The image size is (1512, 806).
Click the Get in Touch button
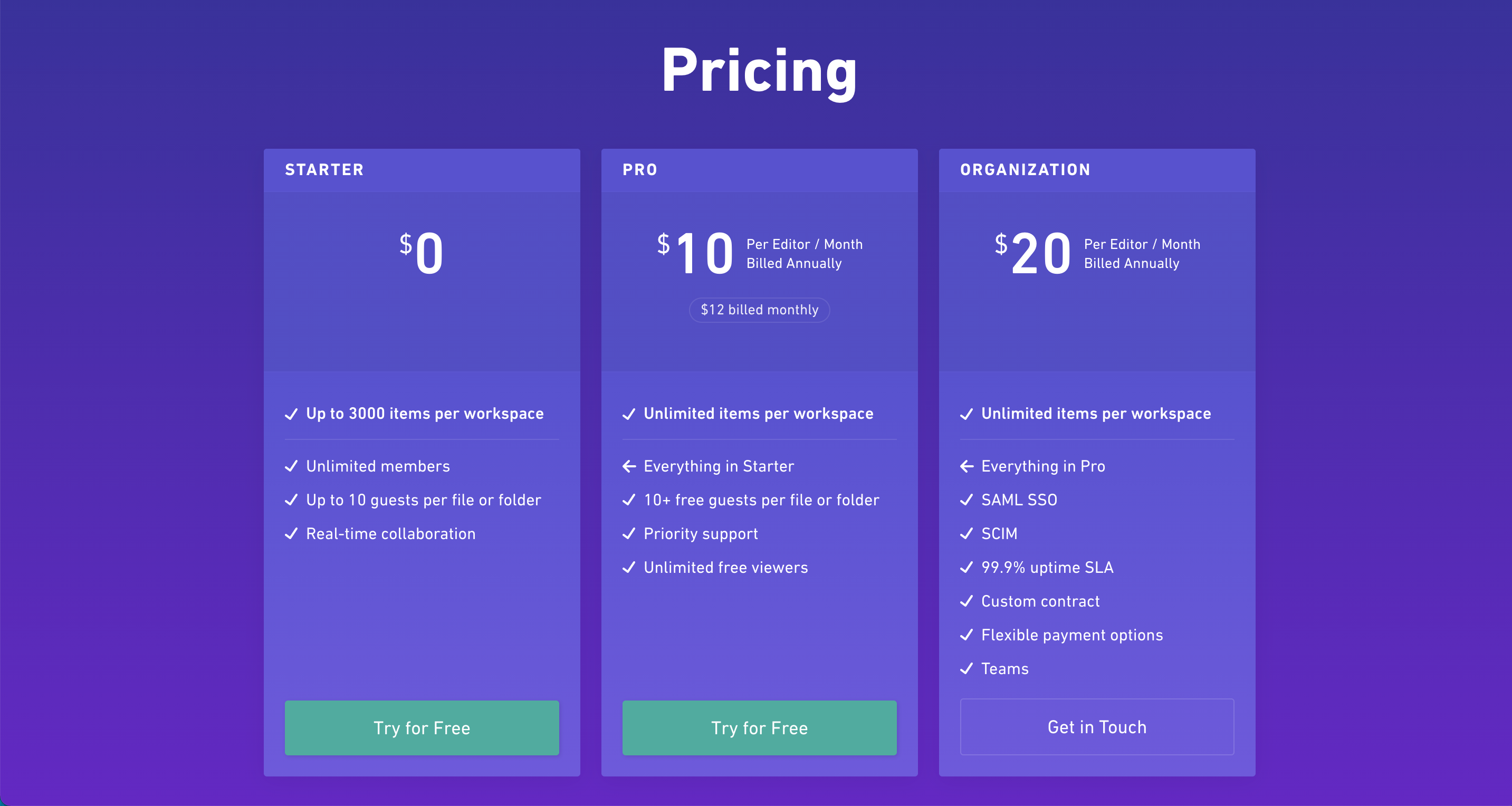(x=1096, y=727)
